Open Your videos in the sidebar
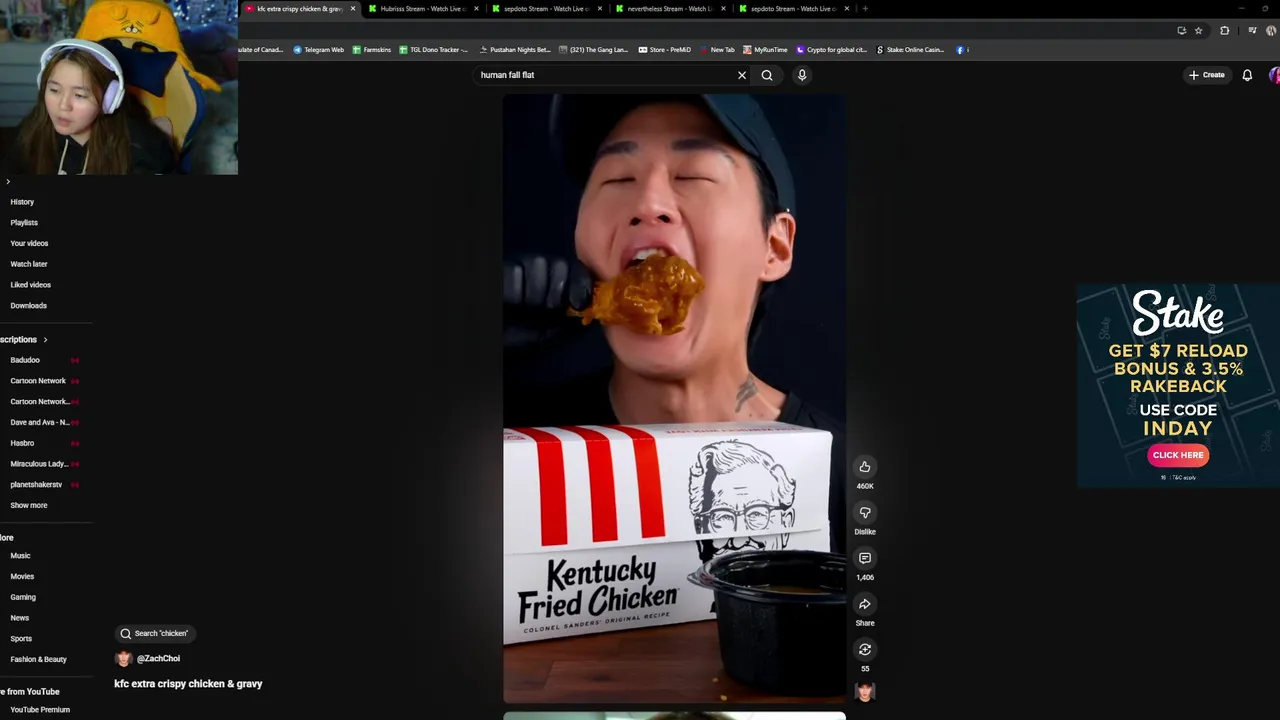Screen dimensions: 1280x720 point(29,243)
